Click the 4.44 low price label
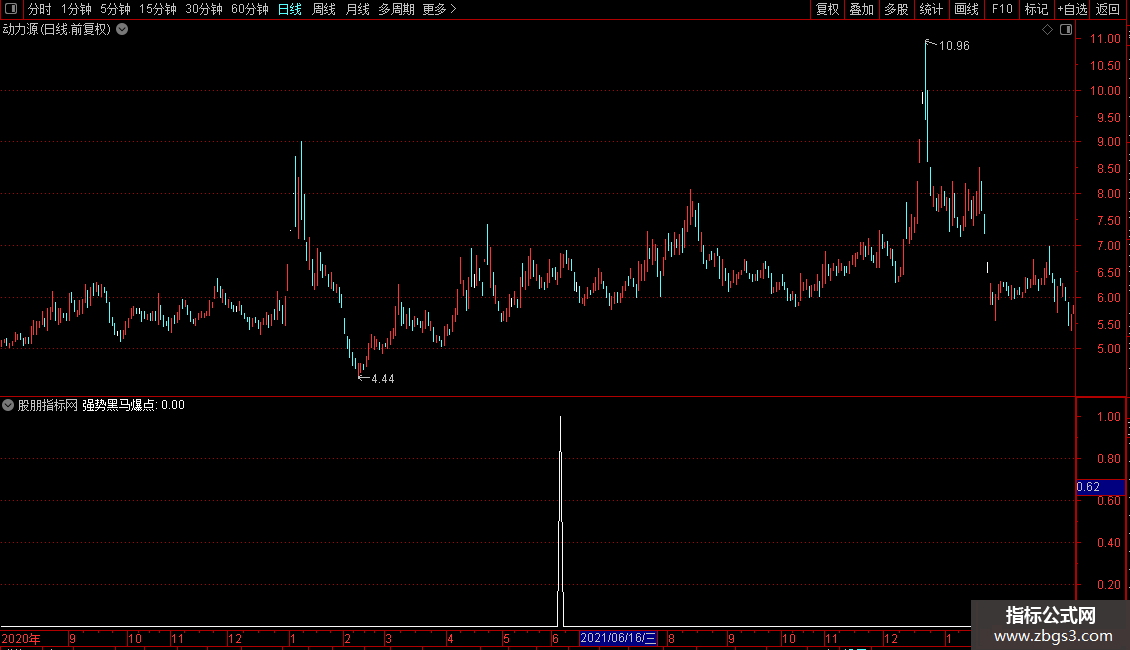The height and width of the screenshot is (650, 1130). tap(383, 379)
